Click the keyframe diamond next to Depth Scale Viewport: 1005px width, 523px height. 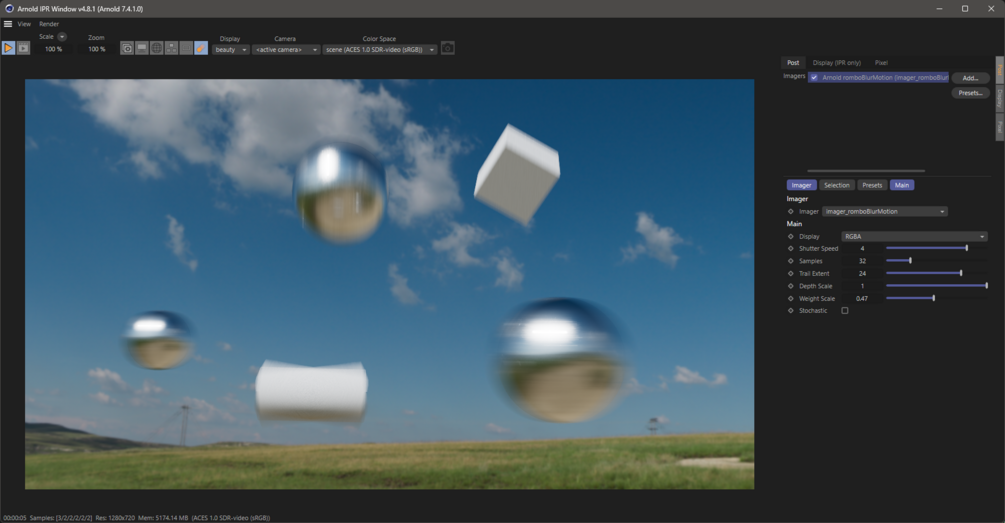(790, 286)
